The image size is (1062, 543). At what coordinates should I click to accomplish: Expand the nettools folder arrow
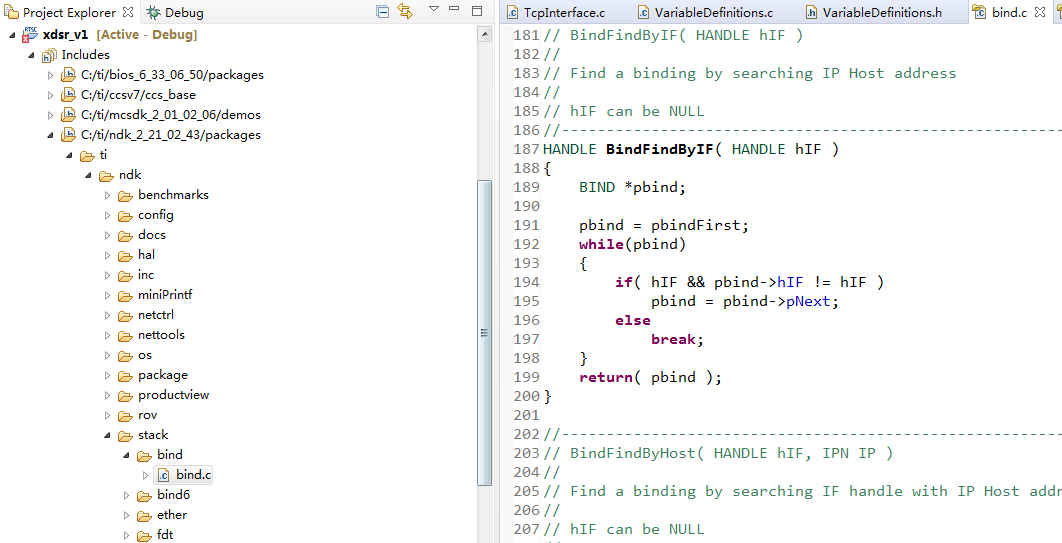pyautogui.click(x=107, y=335)
